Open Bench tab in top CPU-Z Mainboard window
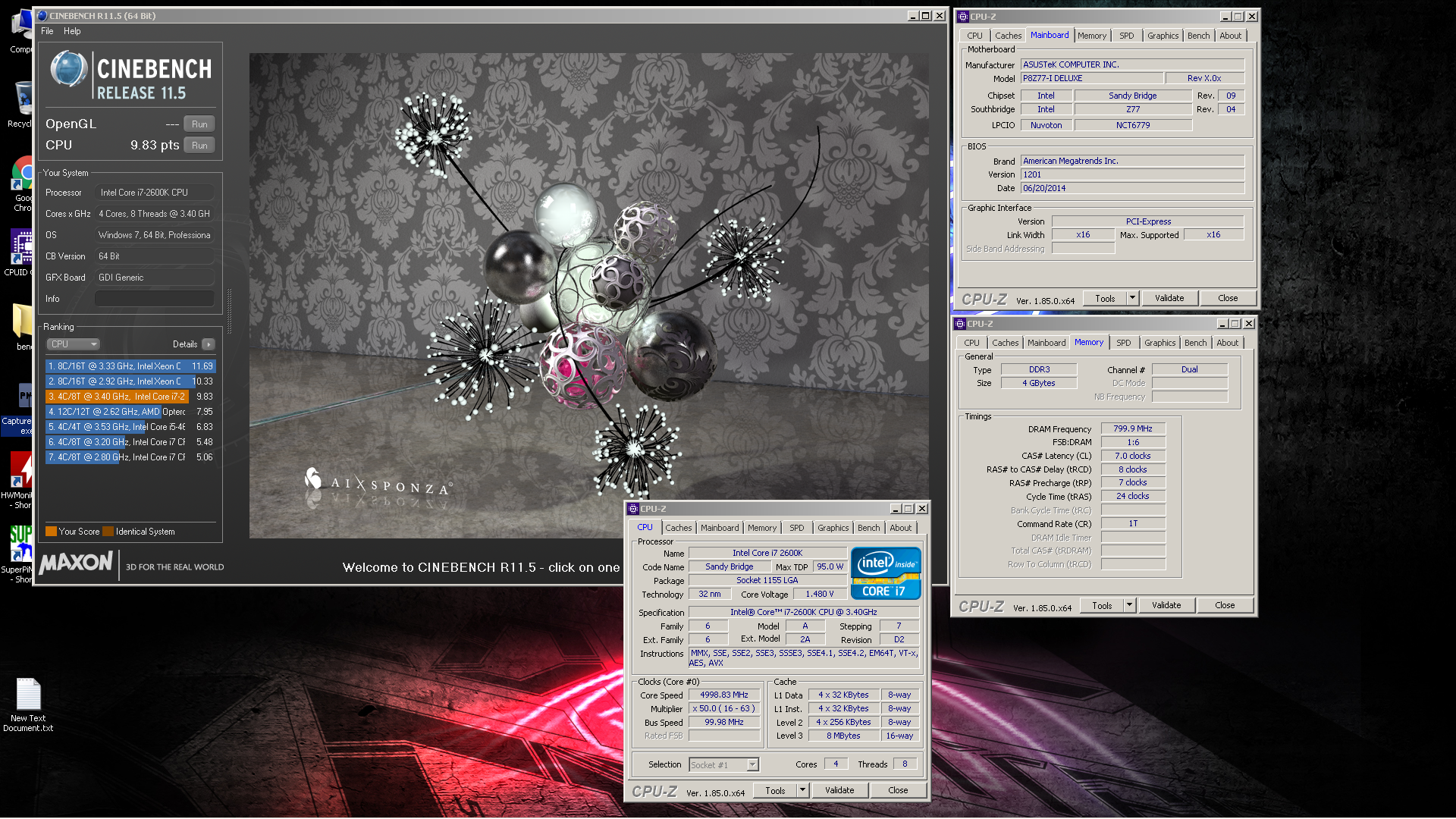1456x819 pixels. (1198, 36)
